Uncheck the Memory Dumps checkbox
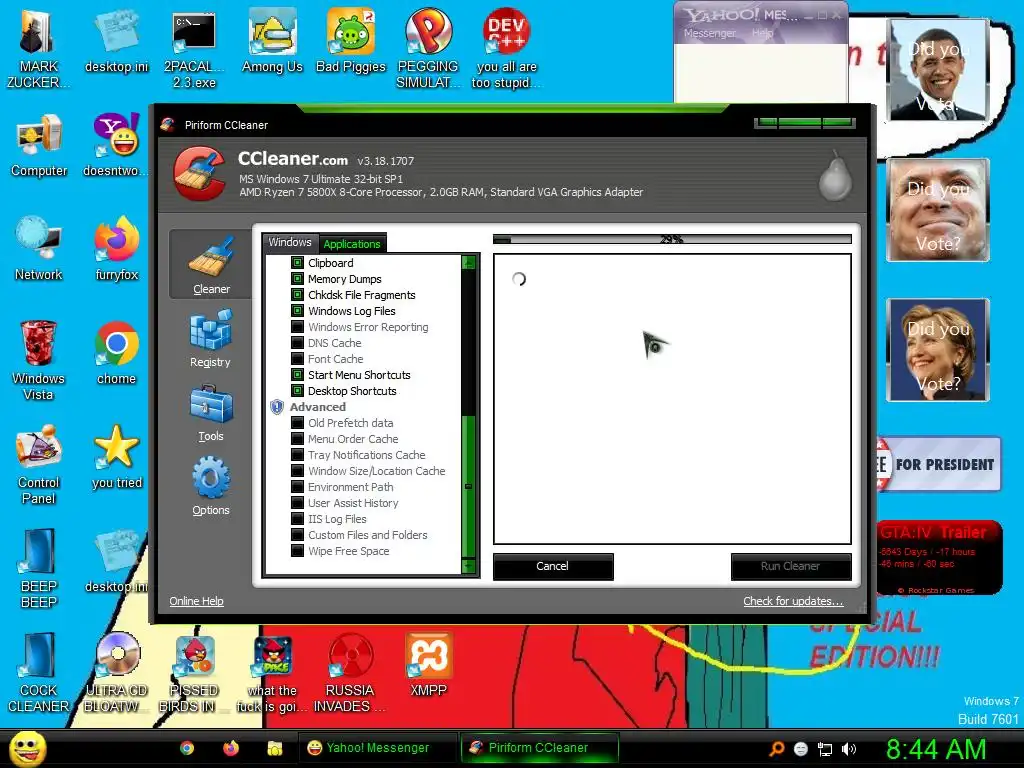The width and height of the screenshot is (1024, 768). [x=297, y=279]
